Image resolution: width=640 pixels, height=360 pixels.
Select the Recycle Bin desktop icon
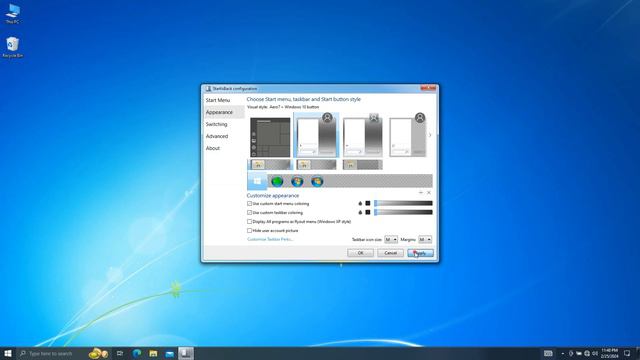[x=12, y=47]
